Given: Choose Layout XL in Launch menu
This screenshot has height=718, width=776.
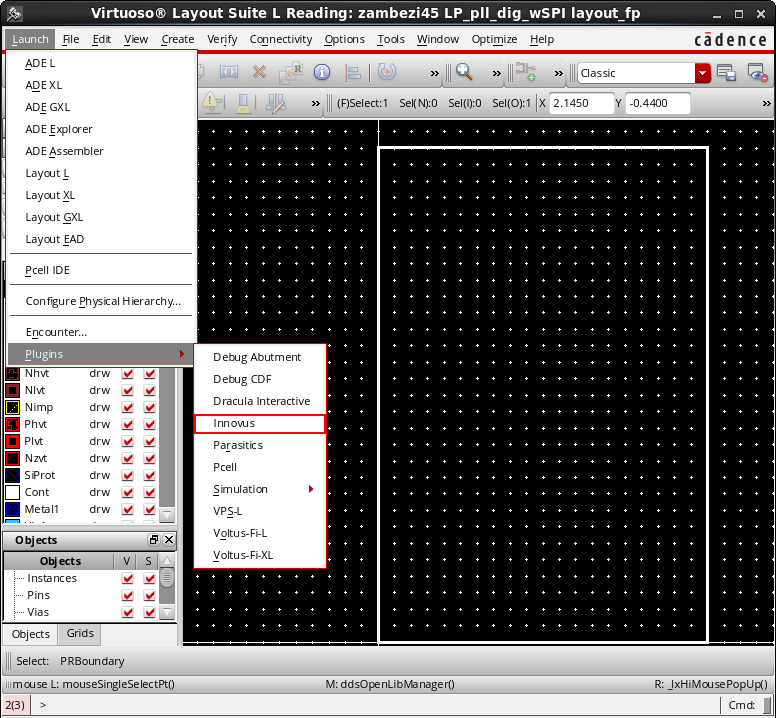Looking at the screenshot, I should coord(50,195).
